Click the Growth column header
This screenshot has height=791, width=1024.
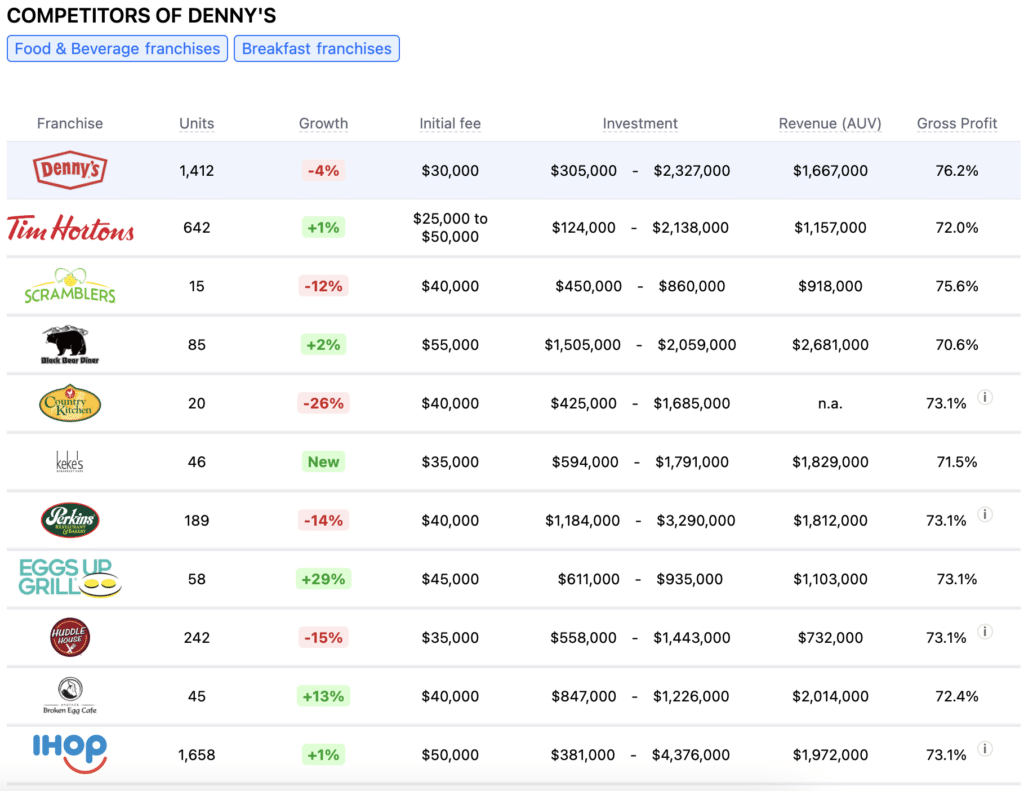click(323, 123)
